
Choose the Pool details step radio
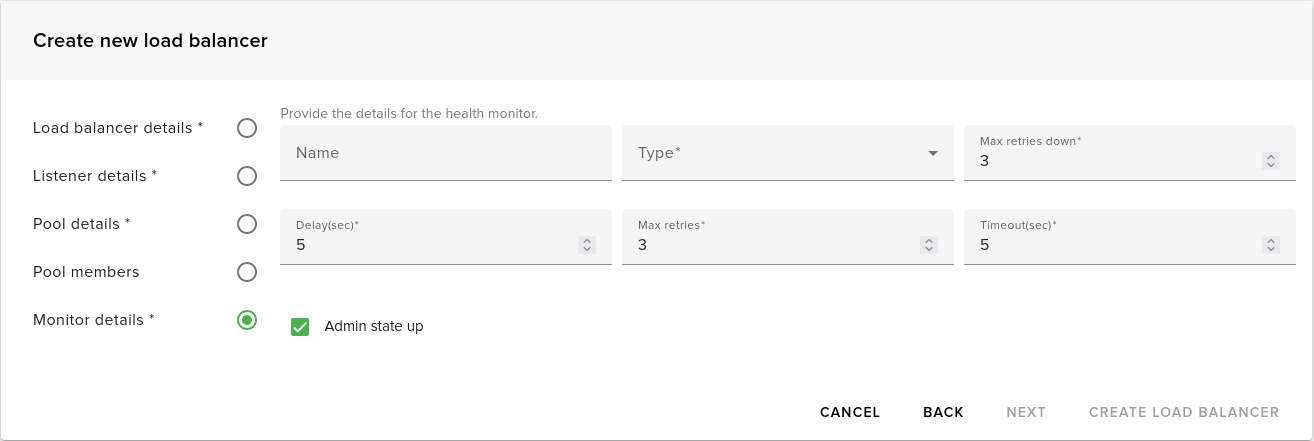pos(247,224)
